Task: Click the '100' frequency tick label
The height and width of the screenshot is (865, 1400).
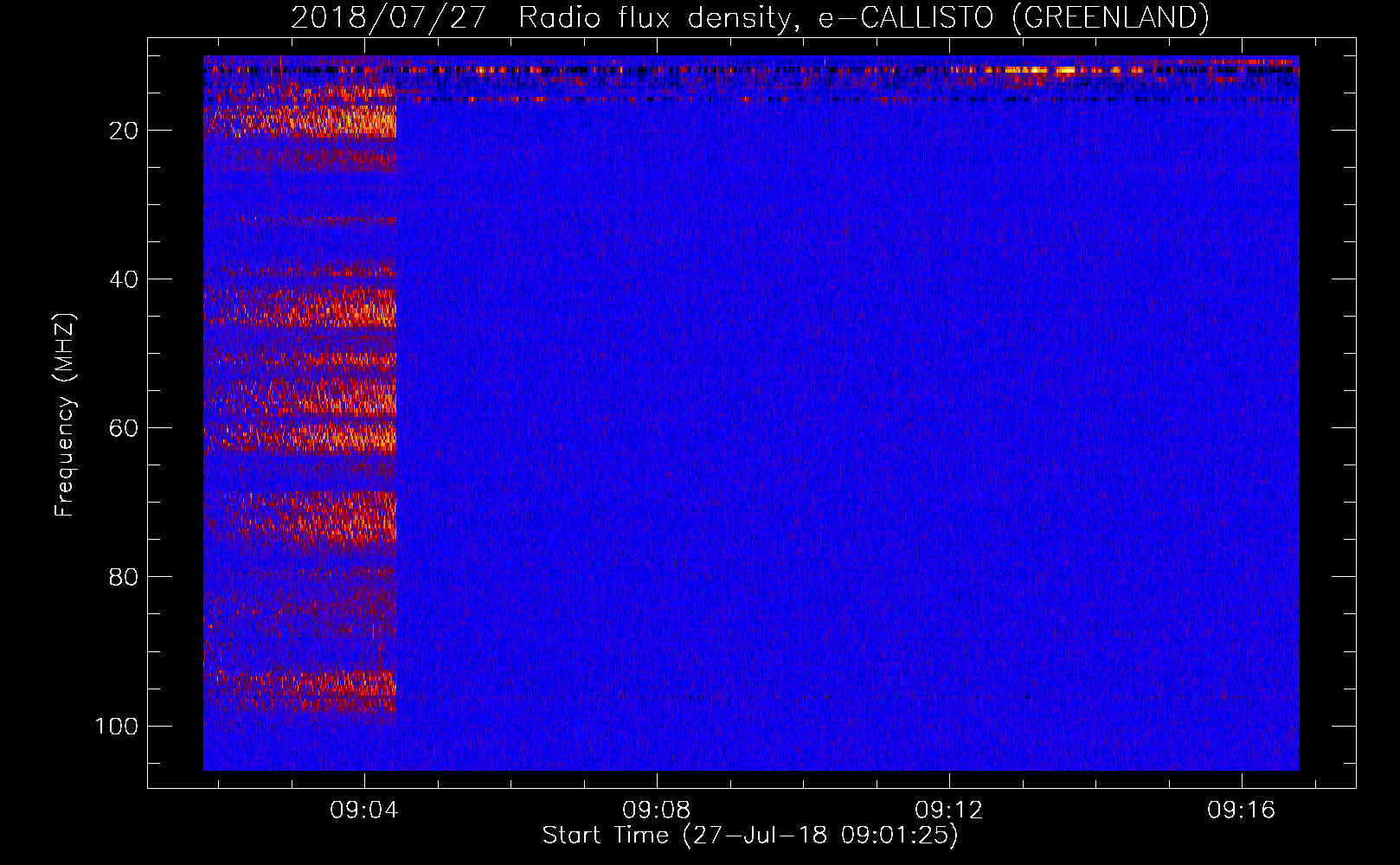Action: pyautogui.click(x=117, y=726)
